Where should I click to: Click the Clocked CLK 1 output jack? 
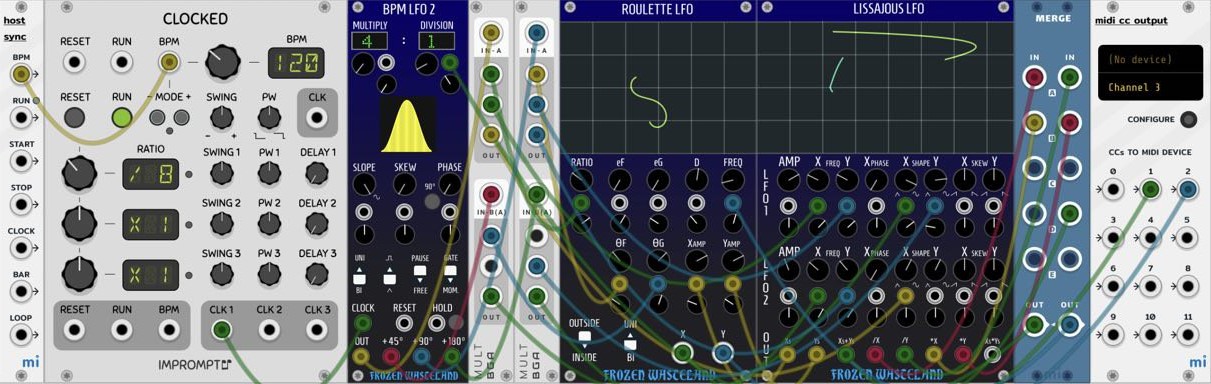pos(222,329)
